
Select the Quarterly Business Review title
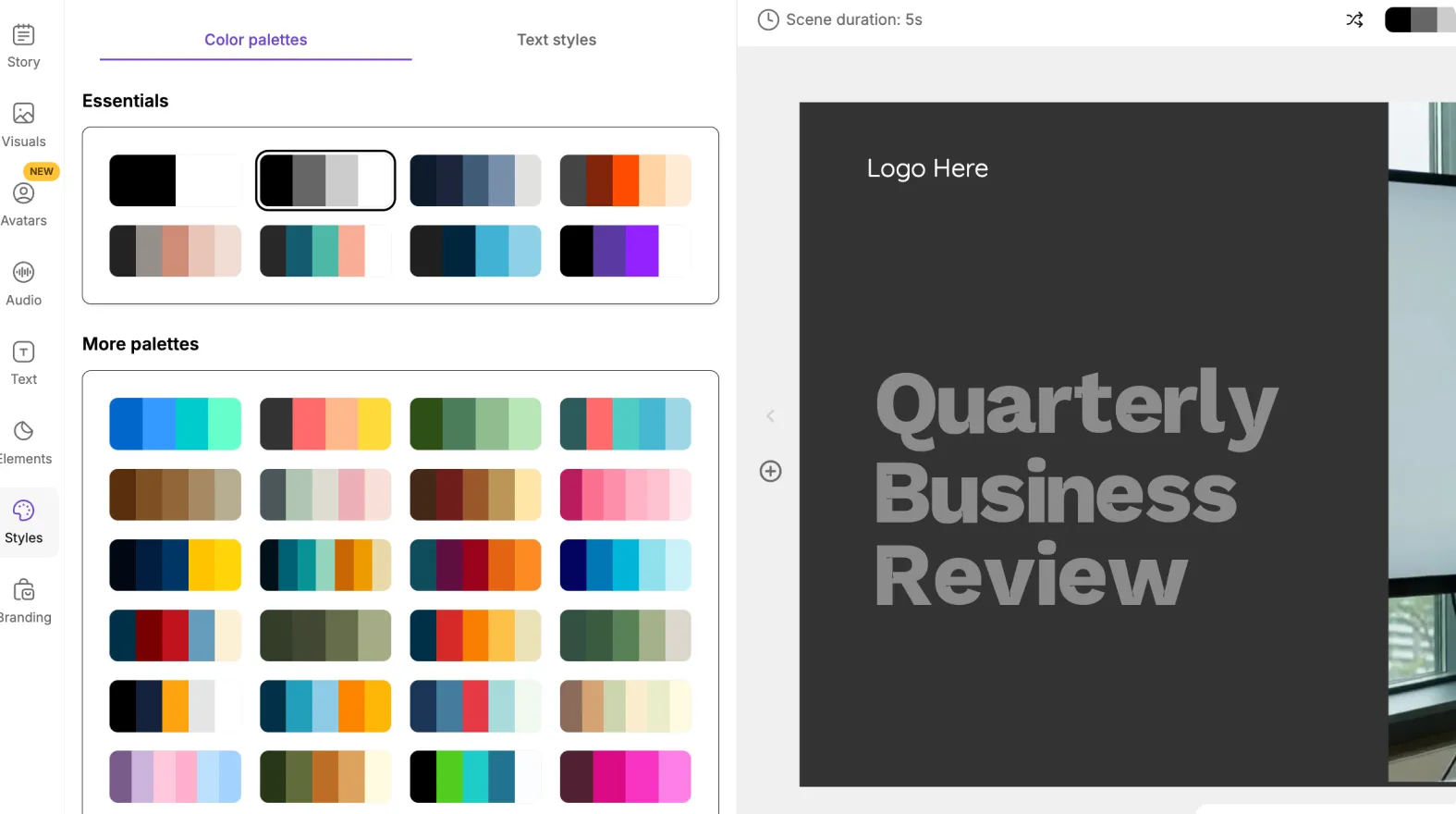click(1076, 488)
